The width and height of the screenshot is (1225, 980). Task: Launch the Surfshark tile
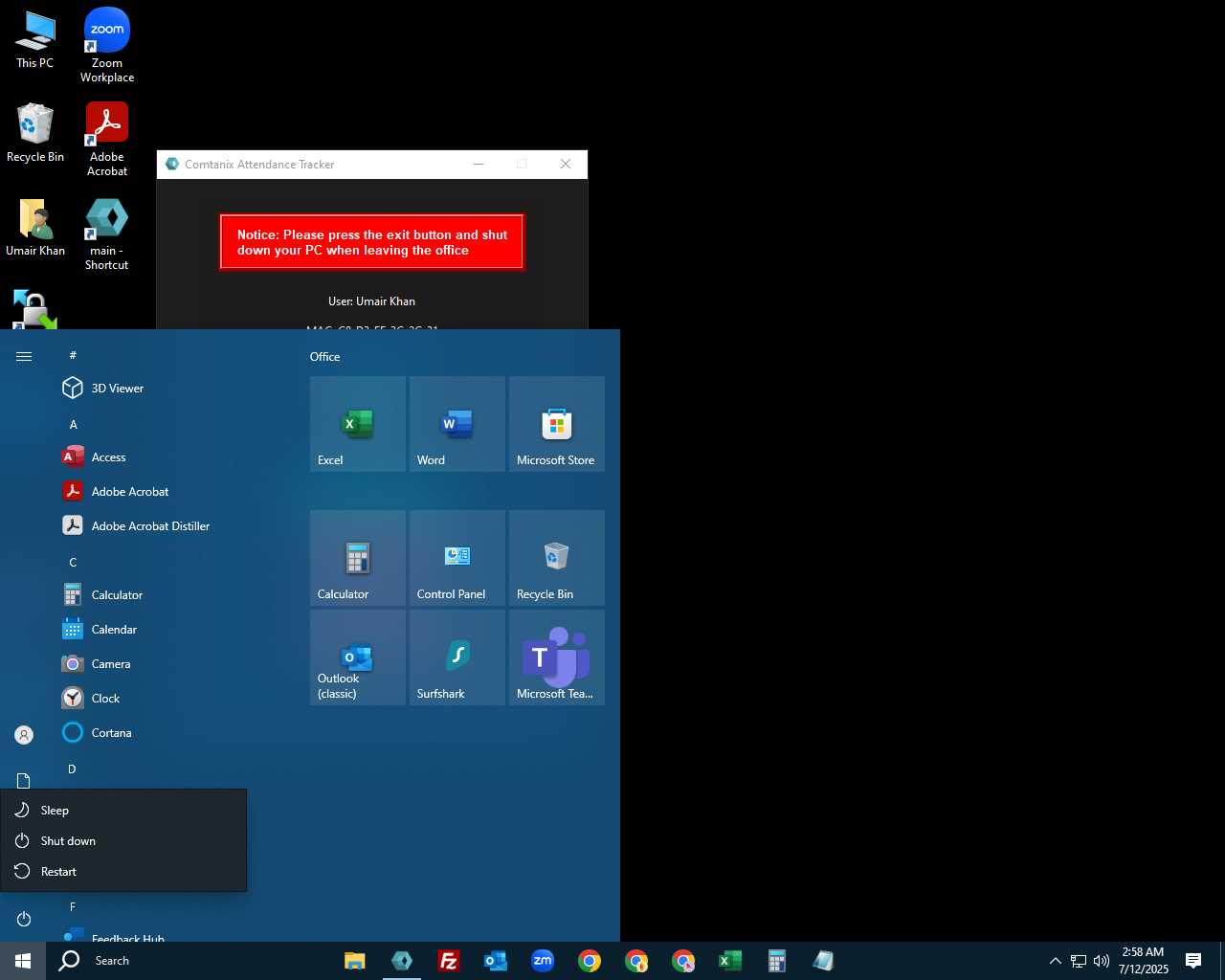pos(457,657)
